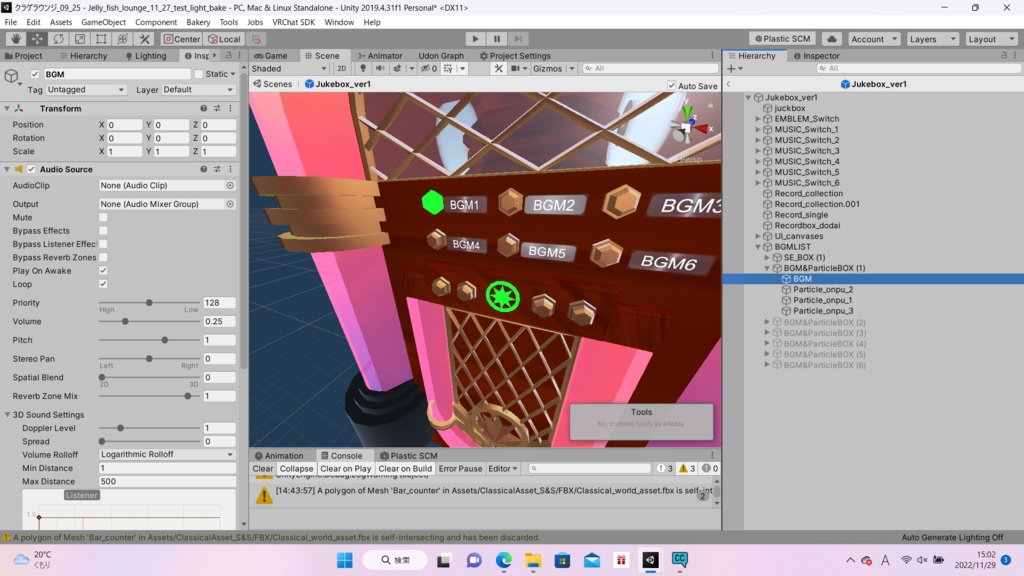Click Clear on Play in the Console
Screen dimensions: 1024x576
[x=345, y=468]
